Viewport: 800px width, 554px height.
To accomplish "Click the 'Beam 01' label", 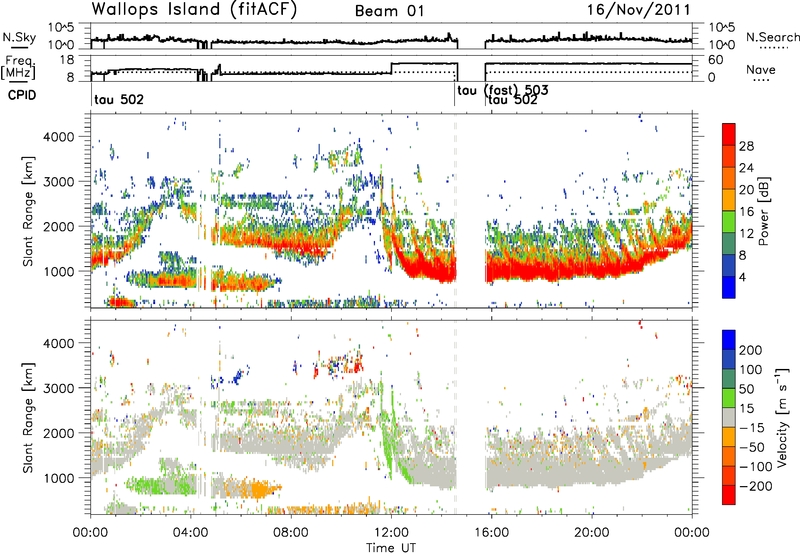I will [389, 11].
